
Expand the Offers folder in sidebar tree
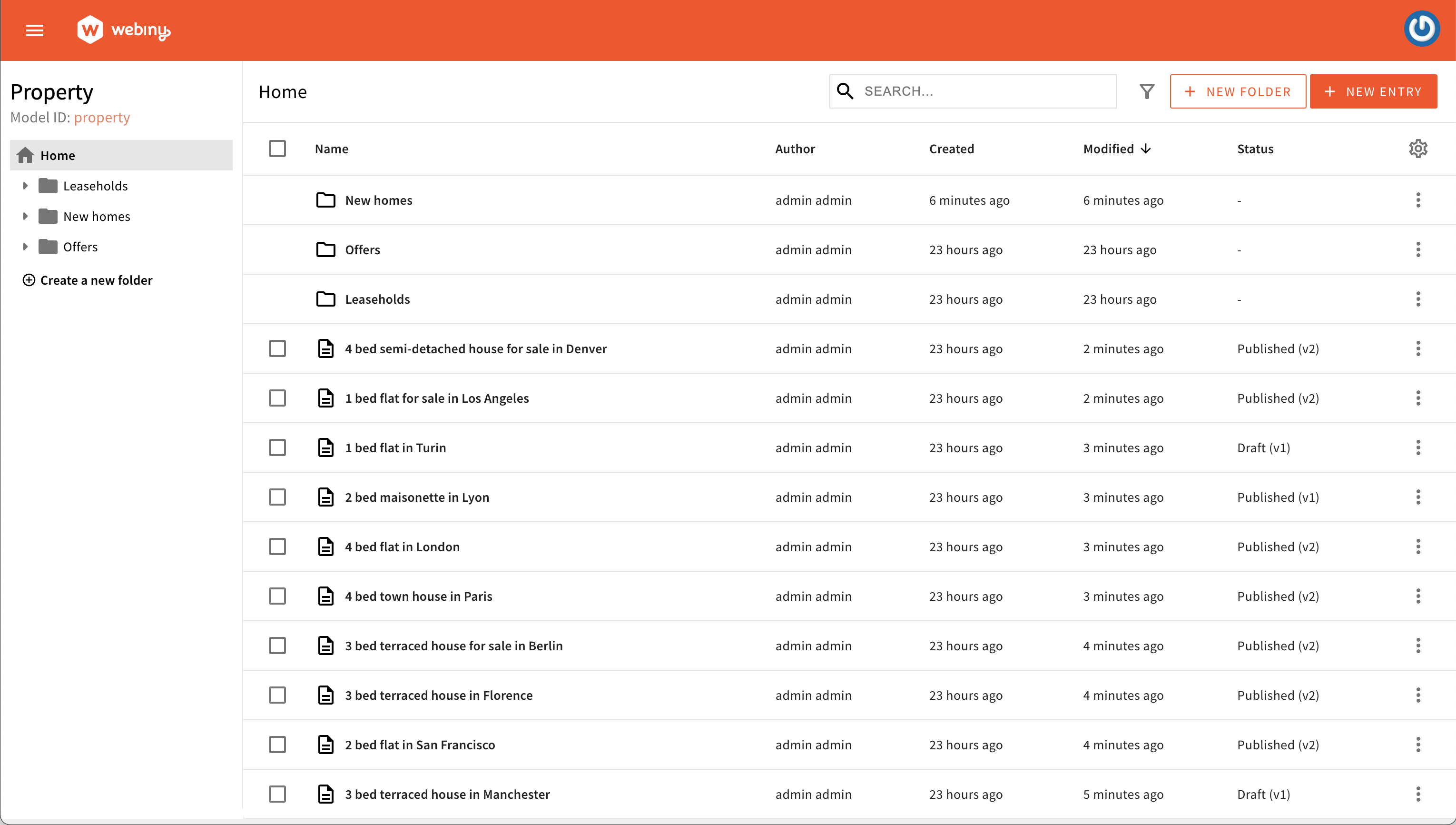[25, 247]
